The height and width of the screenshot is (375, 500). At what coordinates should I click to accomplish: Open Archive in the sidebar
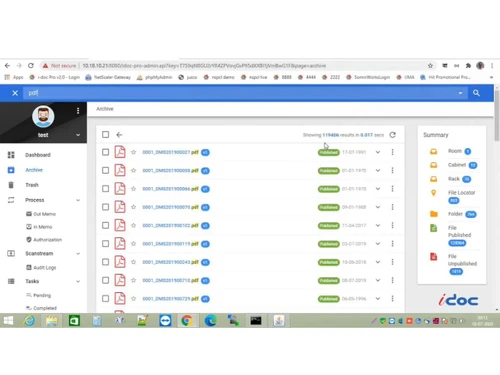pos(34,170)
